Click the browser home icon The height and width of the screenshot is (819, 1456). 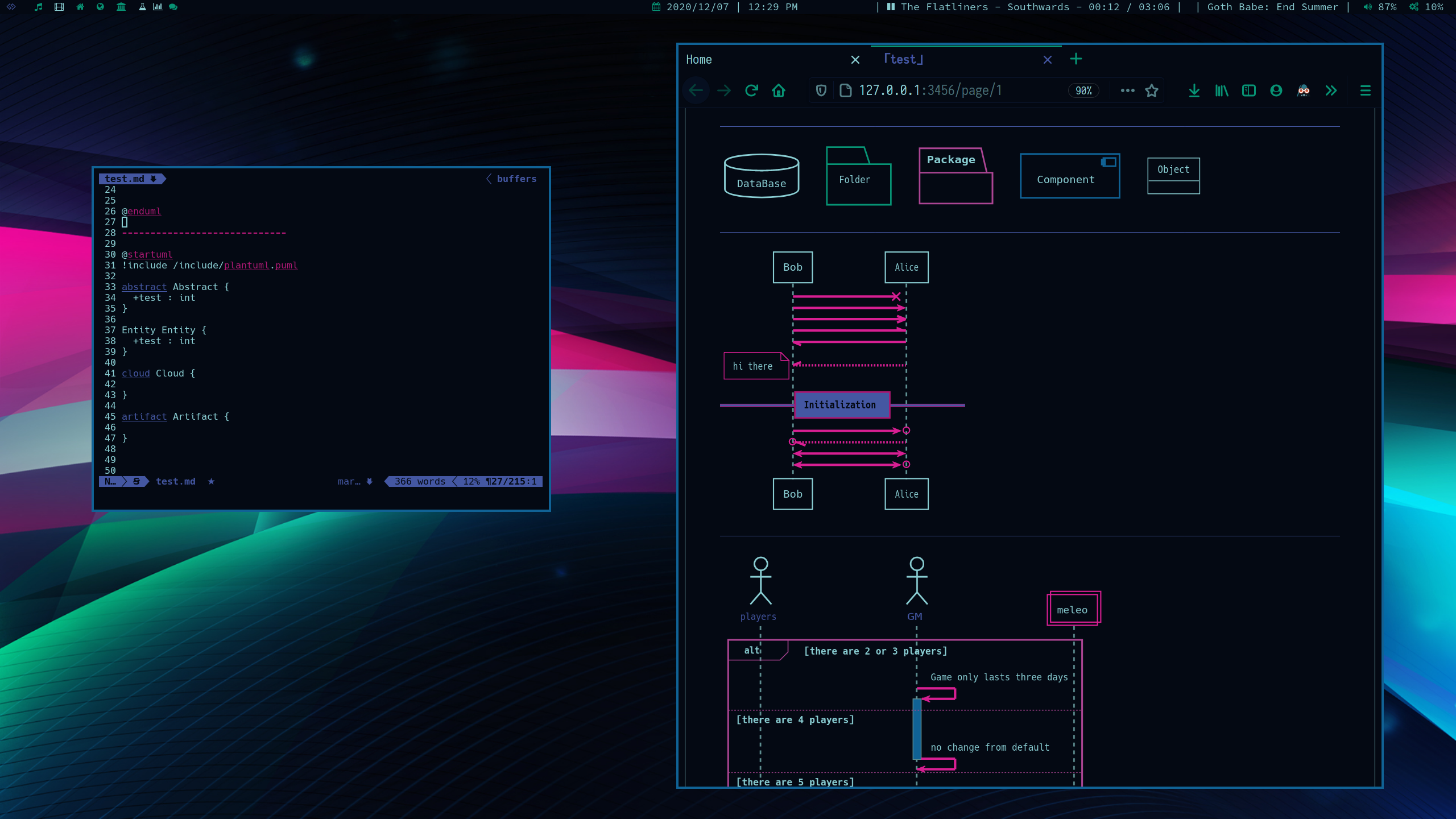779,90
